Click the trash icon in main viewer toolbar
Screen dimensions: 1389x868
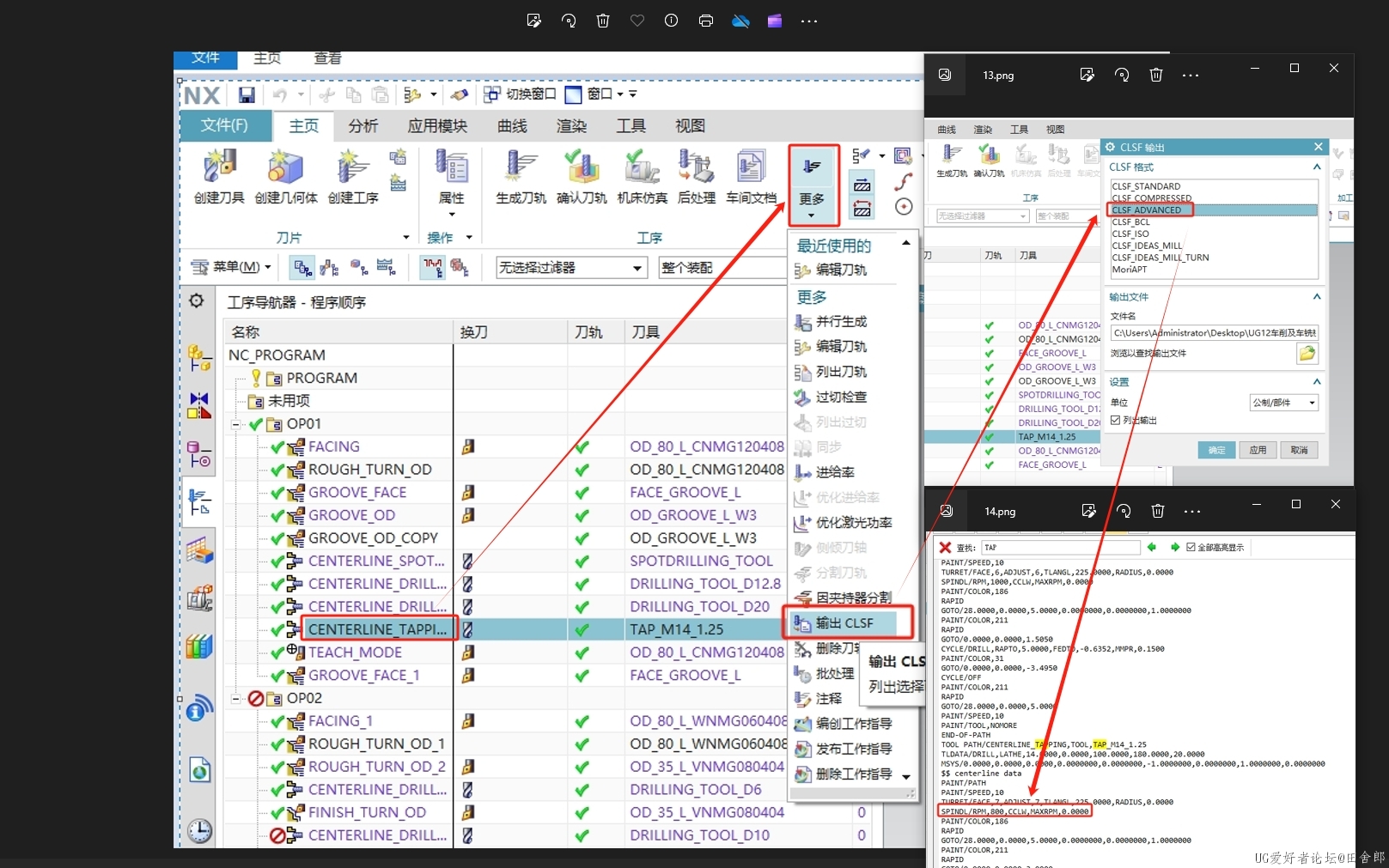(x=603, y=21)
